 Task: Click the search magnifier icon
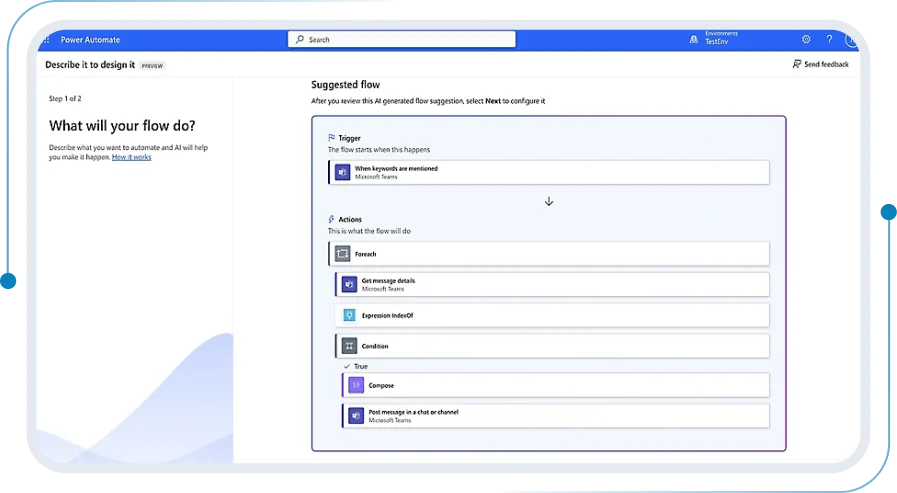click(300, 39)
